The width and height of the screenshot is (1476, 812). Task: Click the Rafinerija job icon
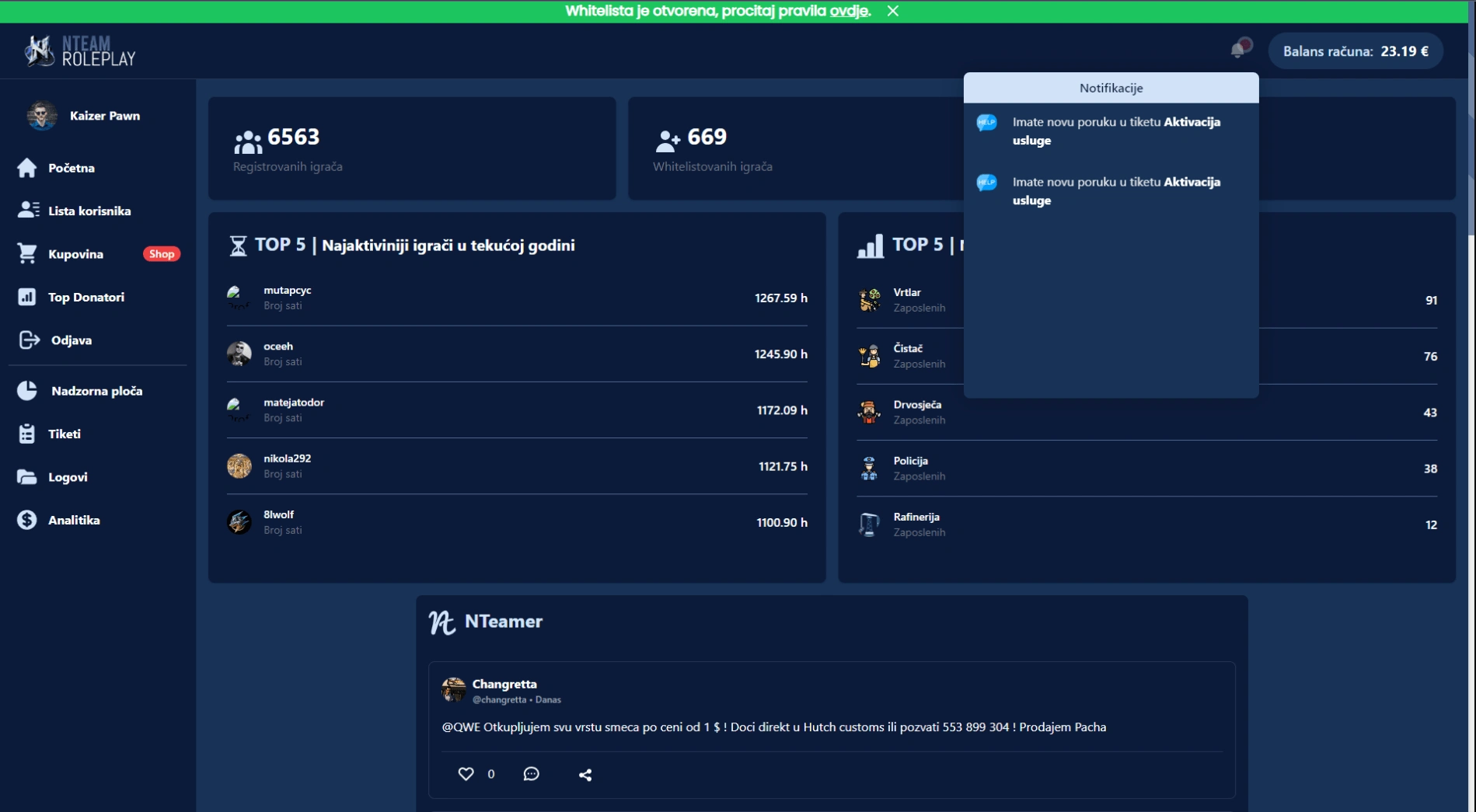click(x=869, y=524)
